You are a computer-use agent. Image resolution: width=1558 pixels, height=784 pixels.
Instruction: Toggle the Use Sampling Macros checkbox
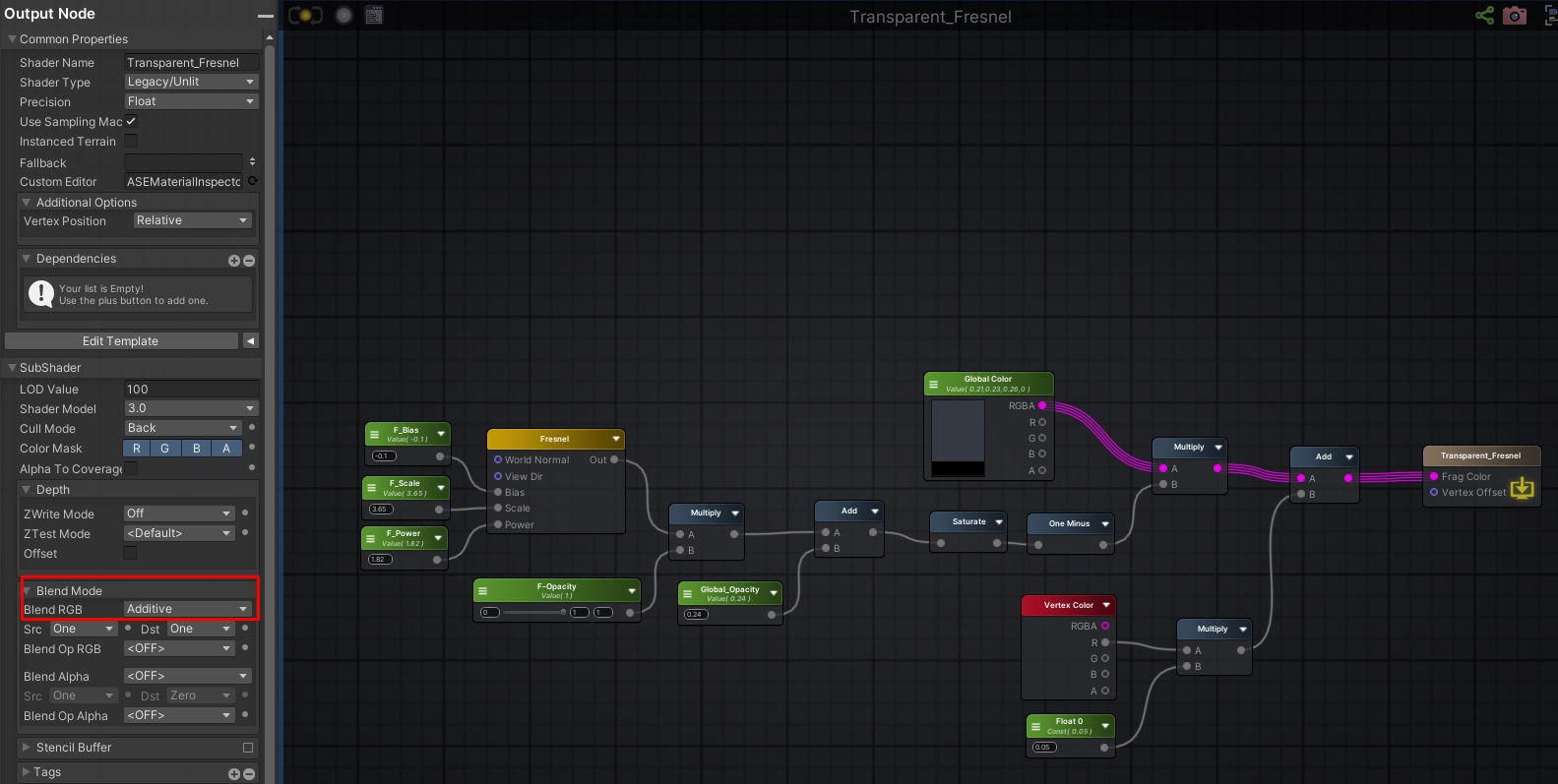click(x=131, y=121)
